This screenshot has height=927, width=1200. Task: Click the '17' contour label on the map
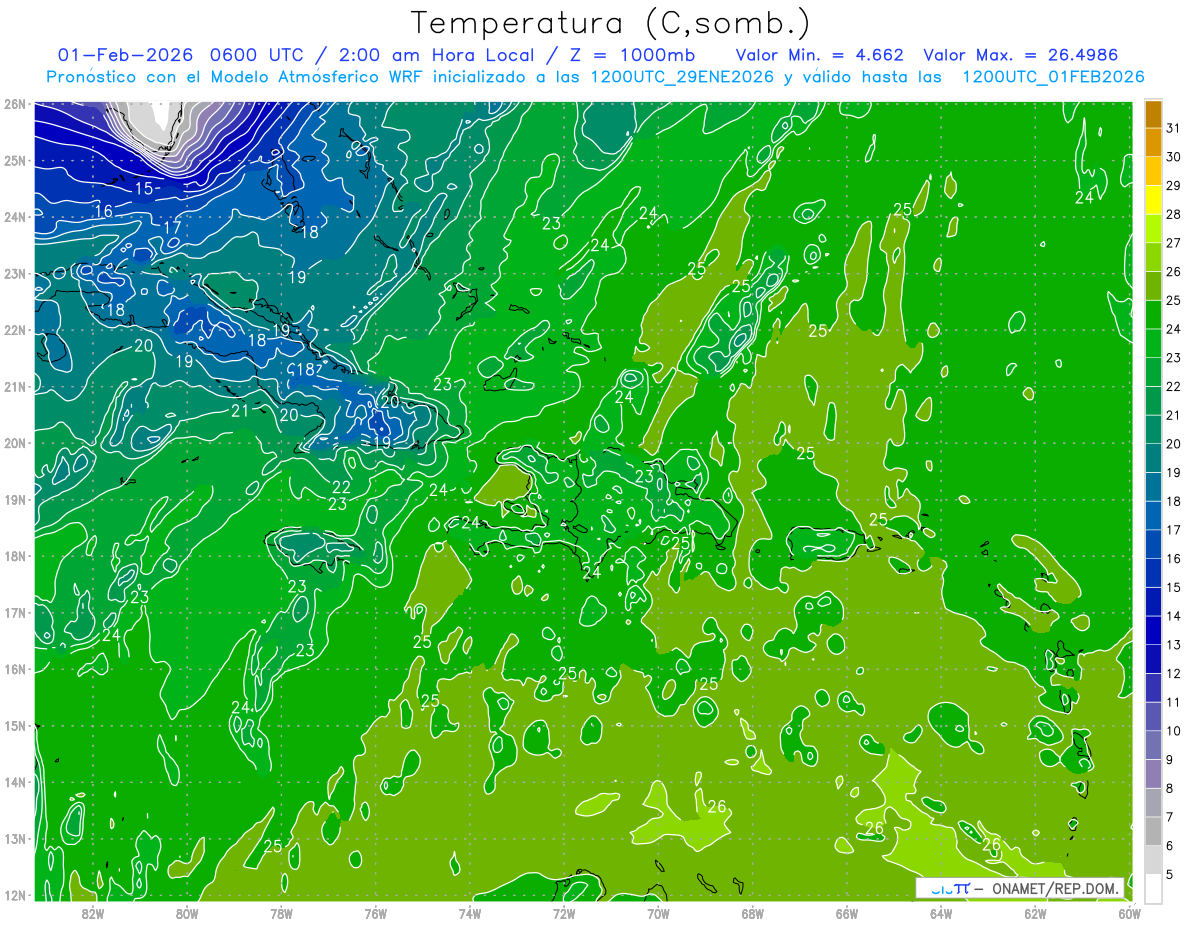click(x=172, y=228)
